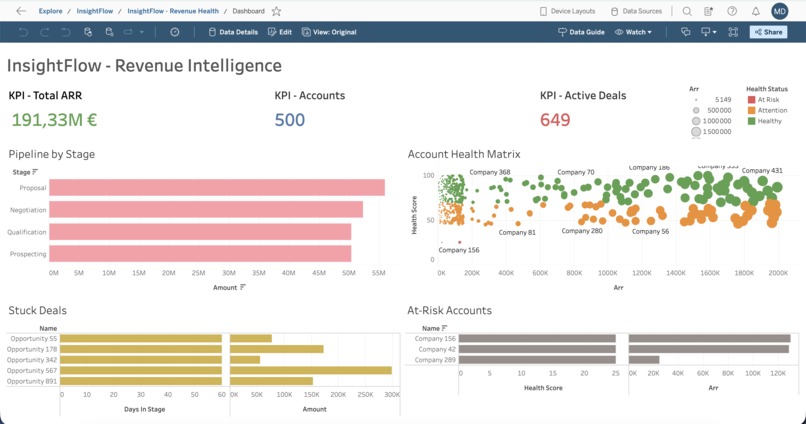The width and height of the screenshot is (806, 424).
Task: Click the Revert arrow in the toolbar
Action: pos(66,32)
